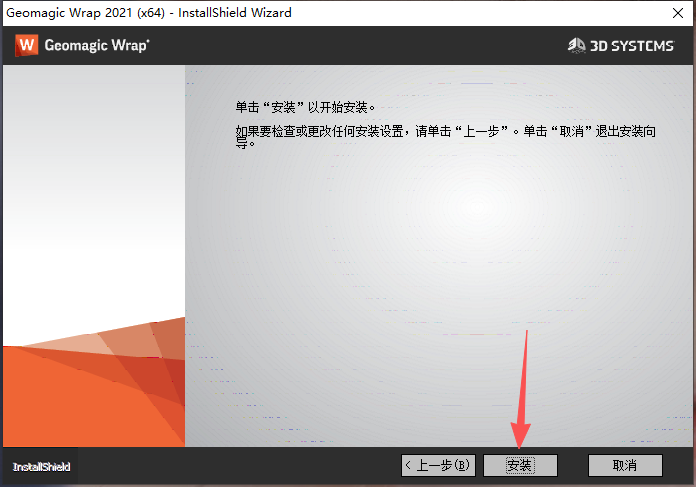Go back with the 上一步(B) button
The height and width of the screenshot is (487, 696).
pos(437,466)
